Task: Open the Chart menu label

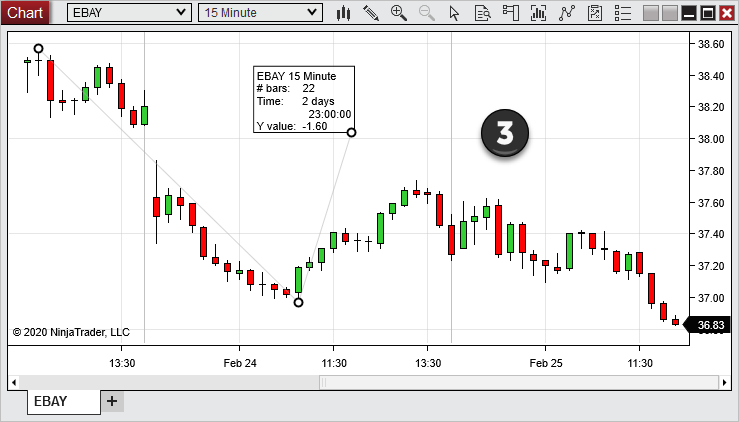Action: pos(25,13)
